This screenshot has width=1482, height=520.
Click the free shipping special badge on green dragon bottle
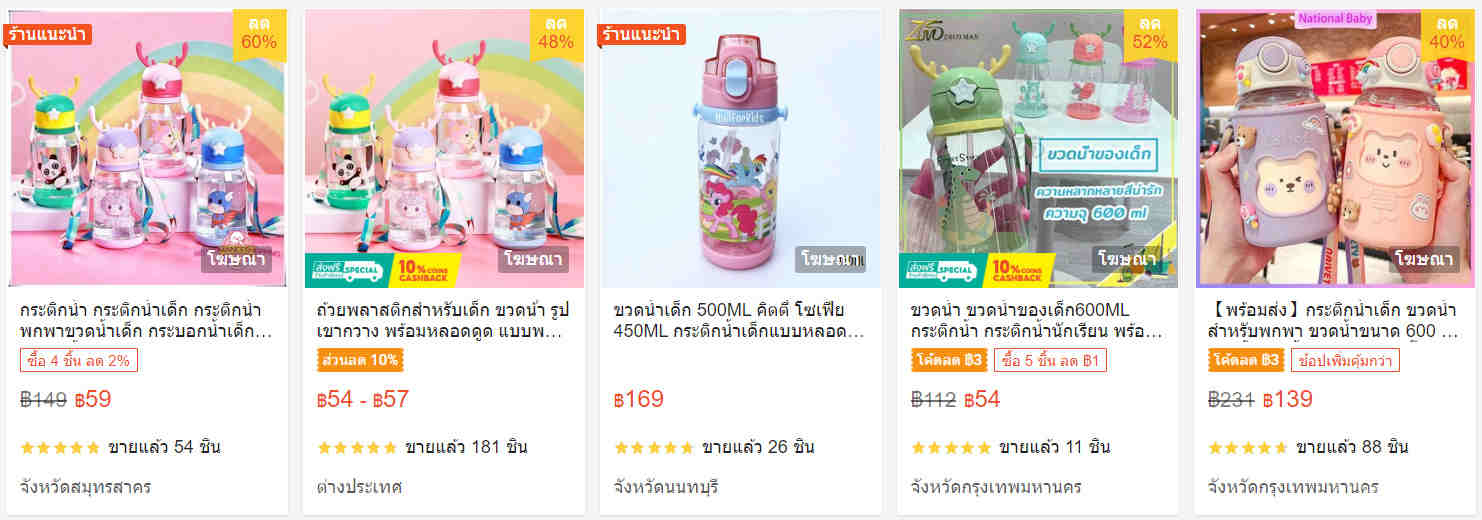[938, 270]
